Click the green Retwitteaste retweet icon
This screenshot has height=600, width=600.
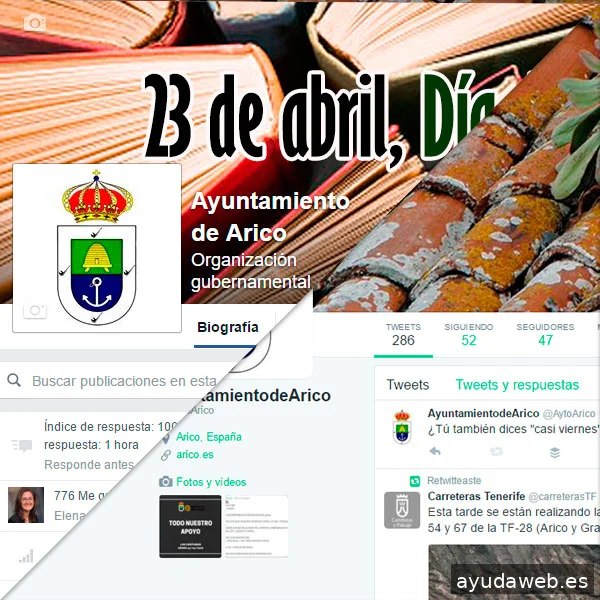(x=414, y=481)
